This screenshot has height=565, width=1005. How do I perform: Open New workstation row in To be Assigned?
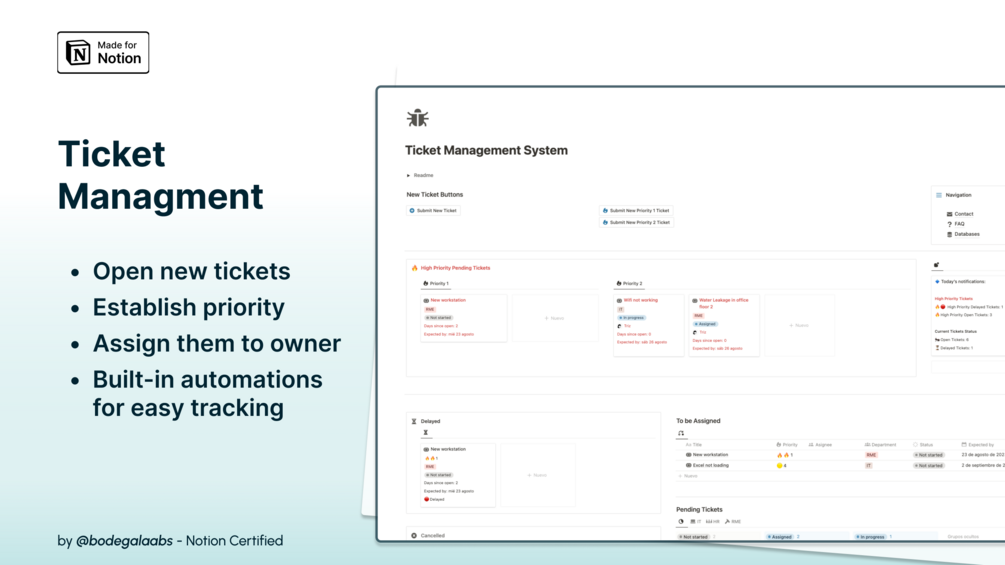[x=710, y=455]
